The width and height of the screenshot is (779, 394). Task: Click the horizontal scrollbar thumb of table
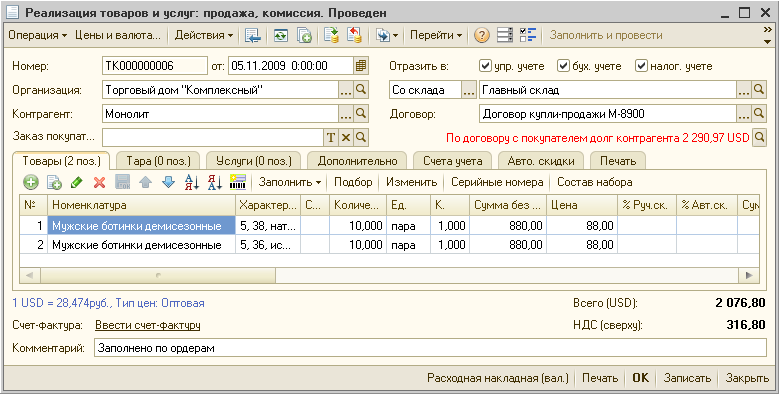click(x=158, y=275)
